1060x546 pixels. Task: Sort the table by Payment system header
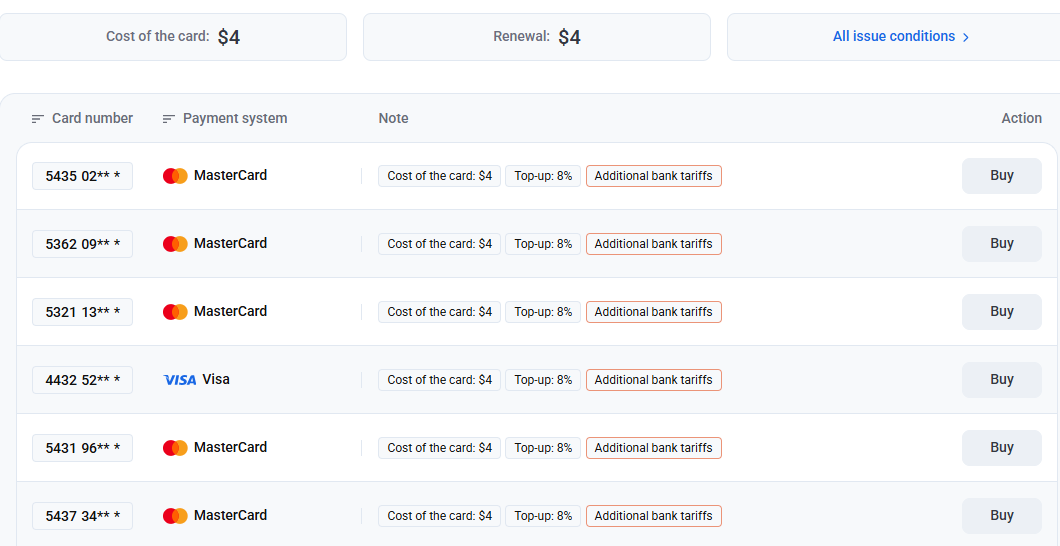point(235,118)
